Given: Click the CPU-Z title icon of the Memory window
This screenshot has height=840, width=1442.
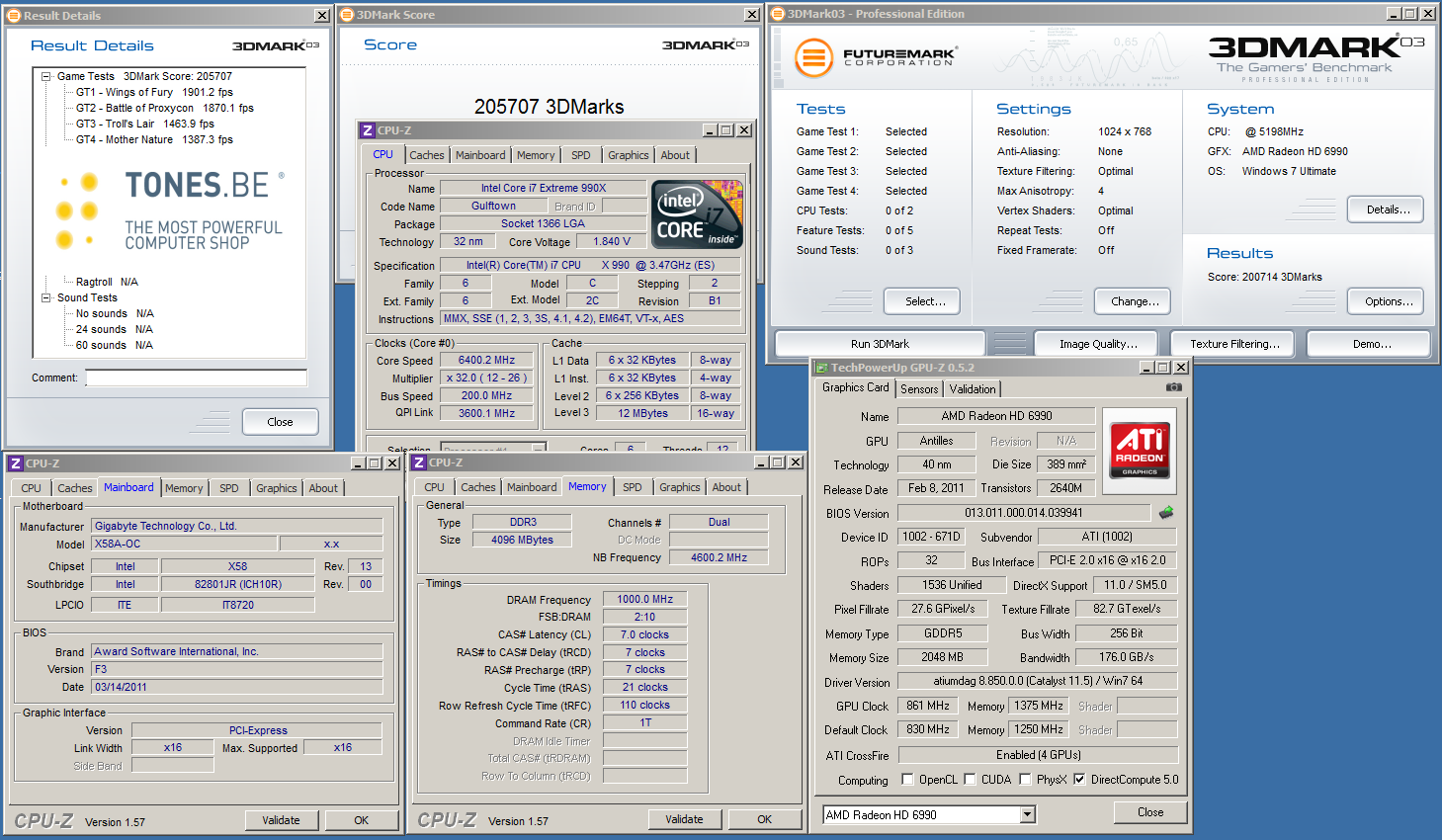Looking at the screenshot, I should point(419,462).
